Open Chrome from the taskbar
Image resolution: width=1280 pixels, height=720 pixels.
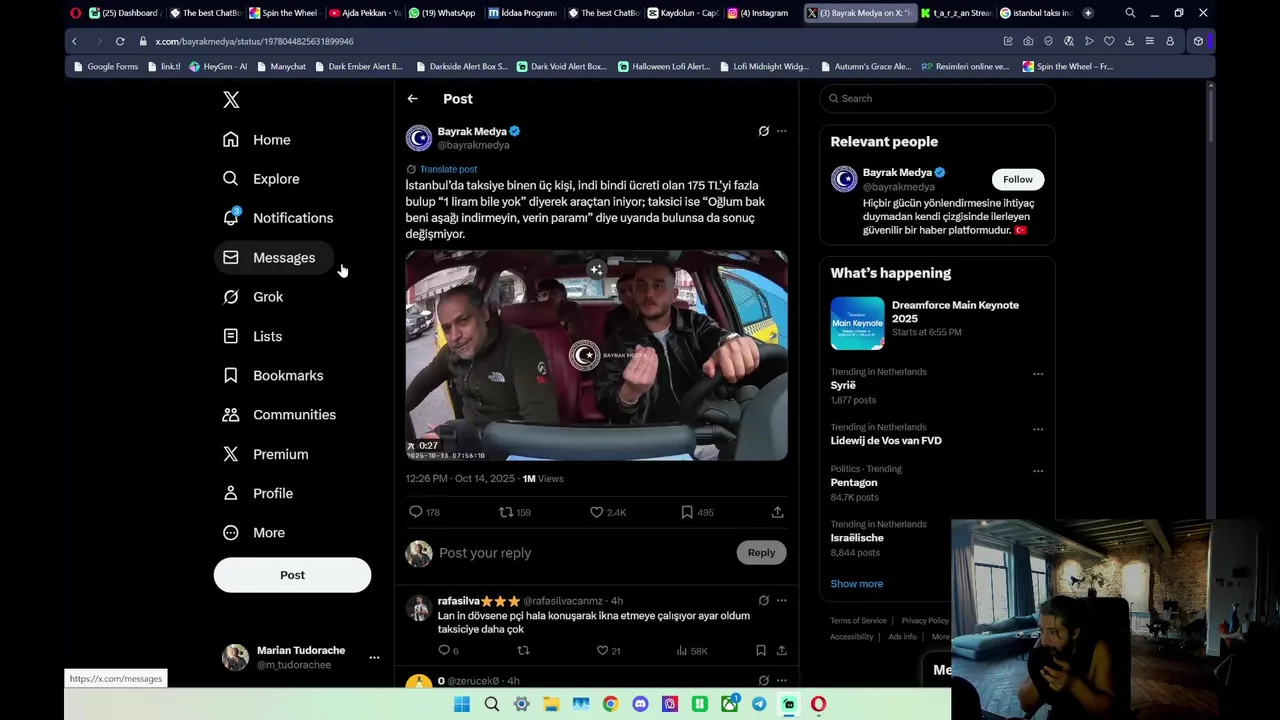tap(610, 704)
